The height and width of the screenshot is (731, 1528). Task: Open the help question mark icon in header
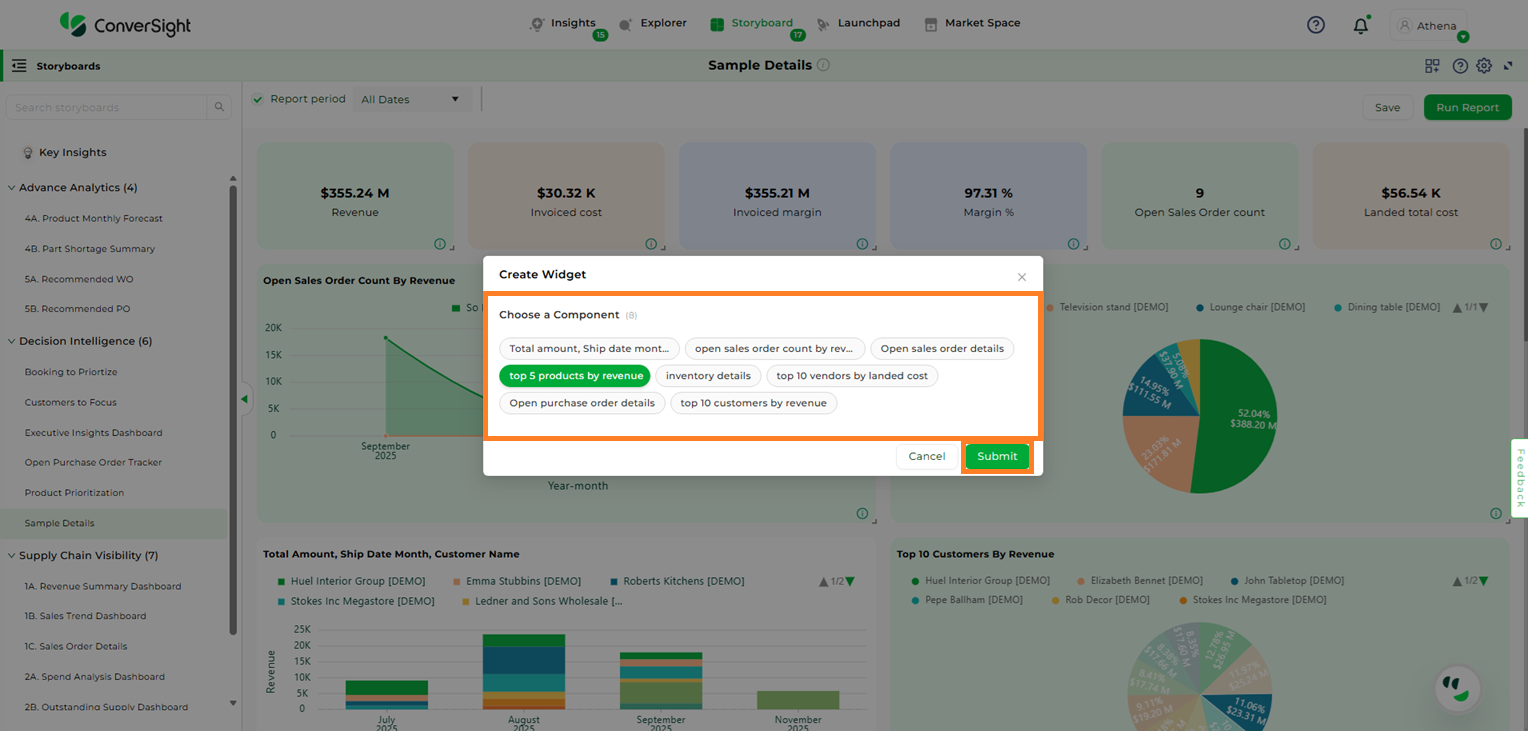(1316, 25)
